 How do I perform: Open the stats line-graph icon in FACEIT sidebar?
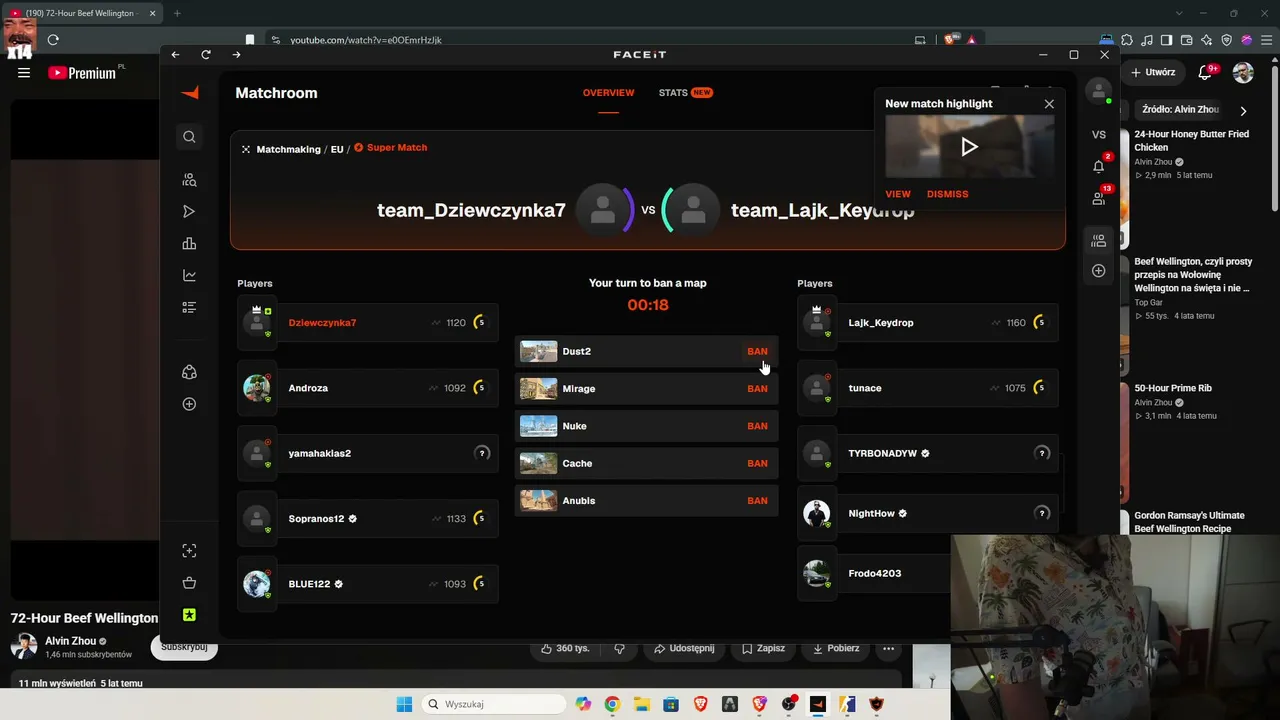(x=189, y=276)
